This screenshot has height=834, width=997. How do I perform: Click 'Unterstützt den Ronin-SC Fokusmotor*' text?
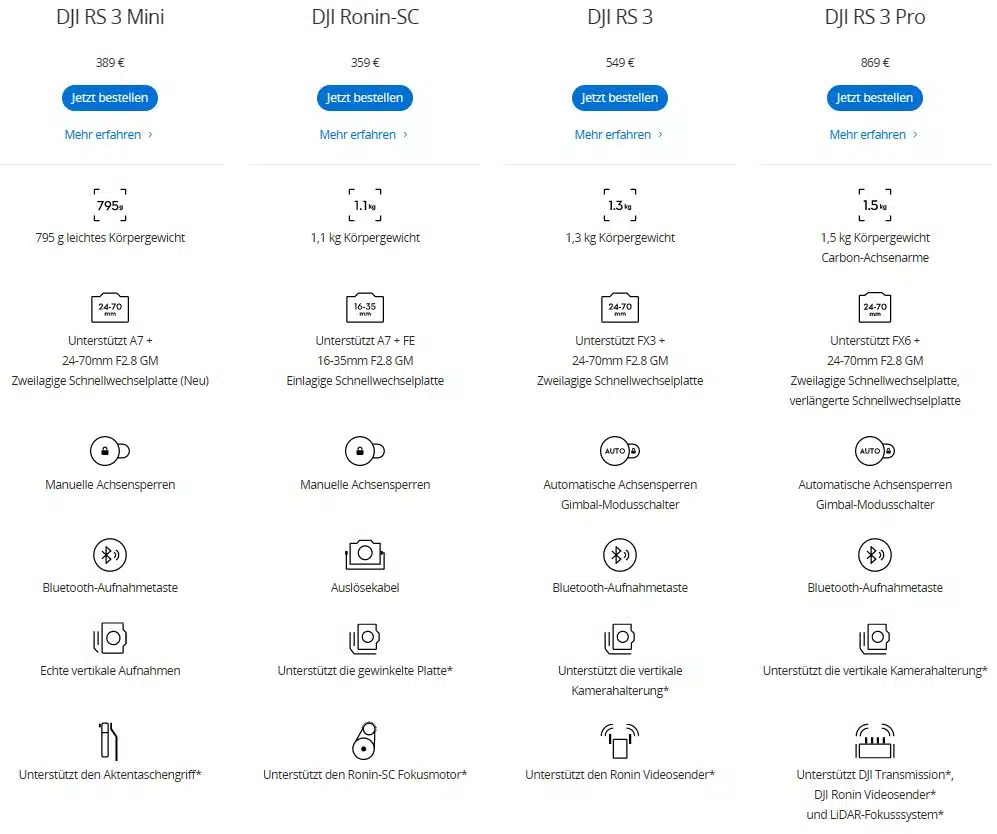[x=365, y=775]
